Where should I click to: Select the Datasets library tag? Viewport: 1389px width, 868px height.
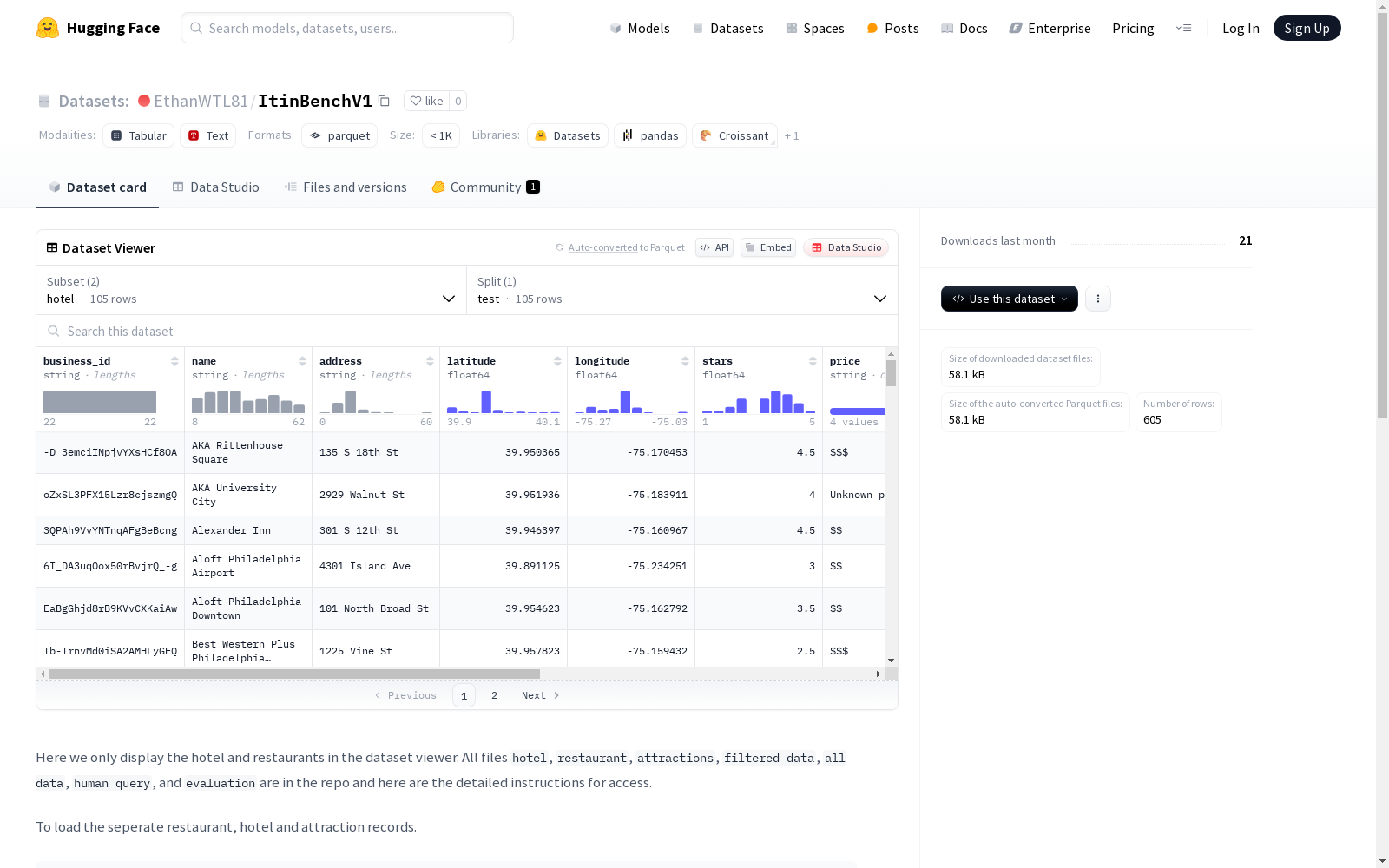568,135
